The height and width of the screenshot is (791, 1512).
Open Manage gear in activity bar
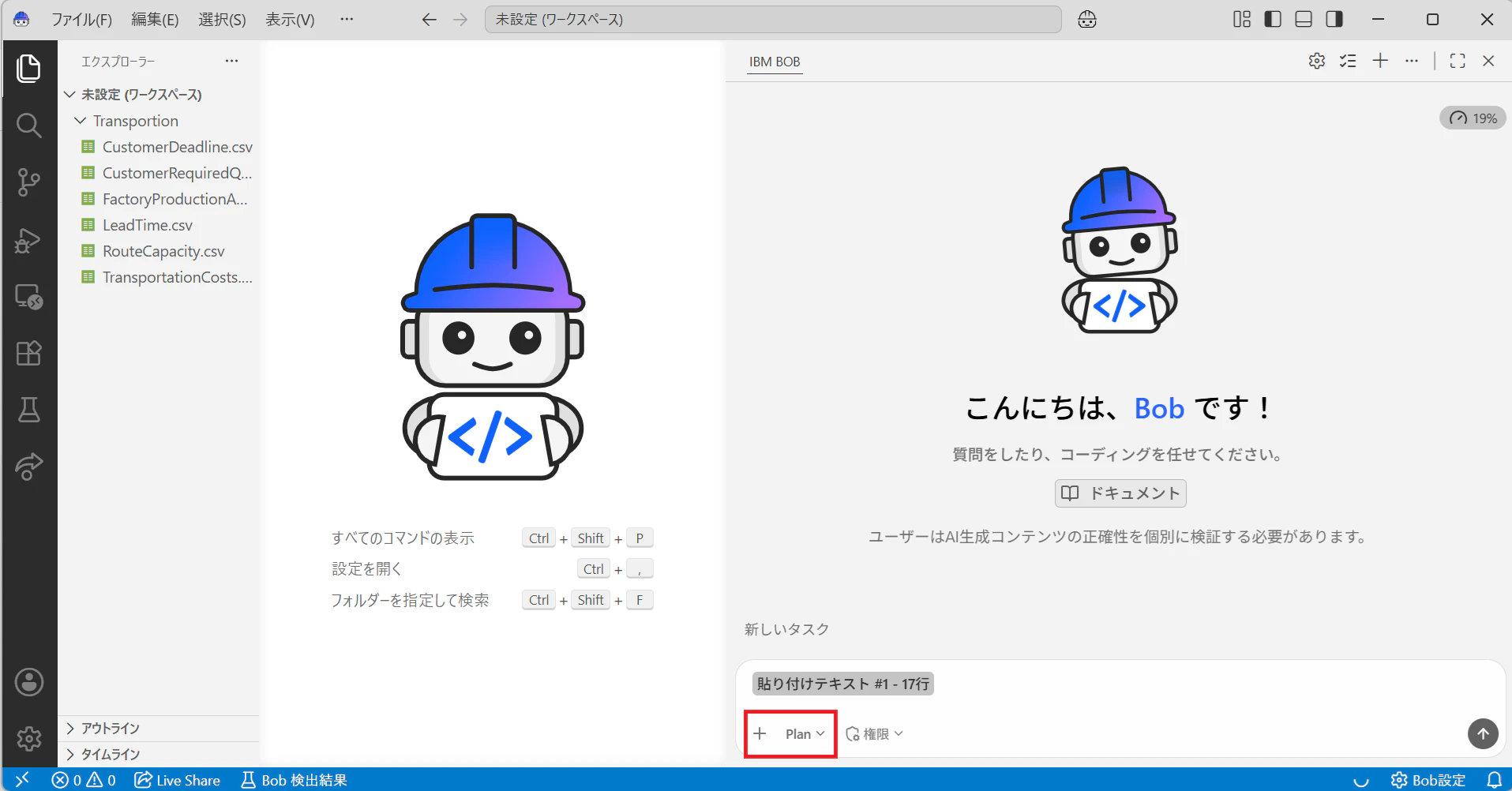pyautogui.click(x=29, y=739)
